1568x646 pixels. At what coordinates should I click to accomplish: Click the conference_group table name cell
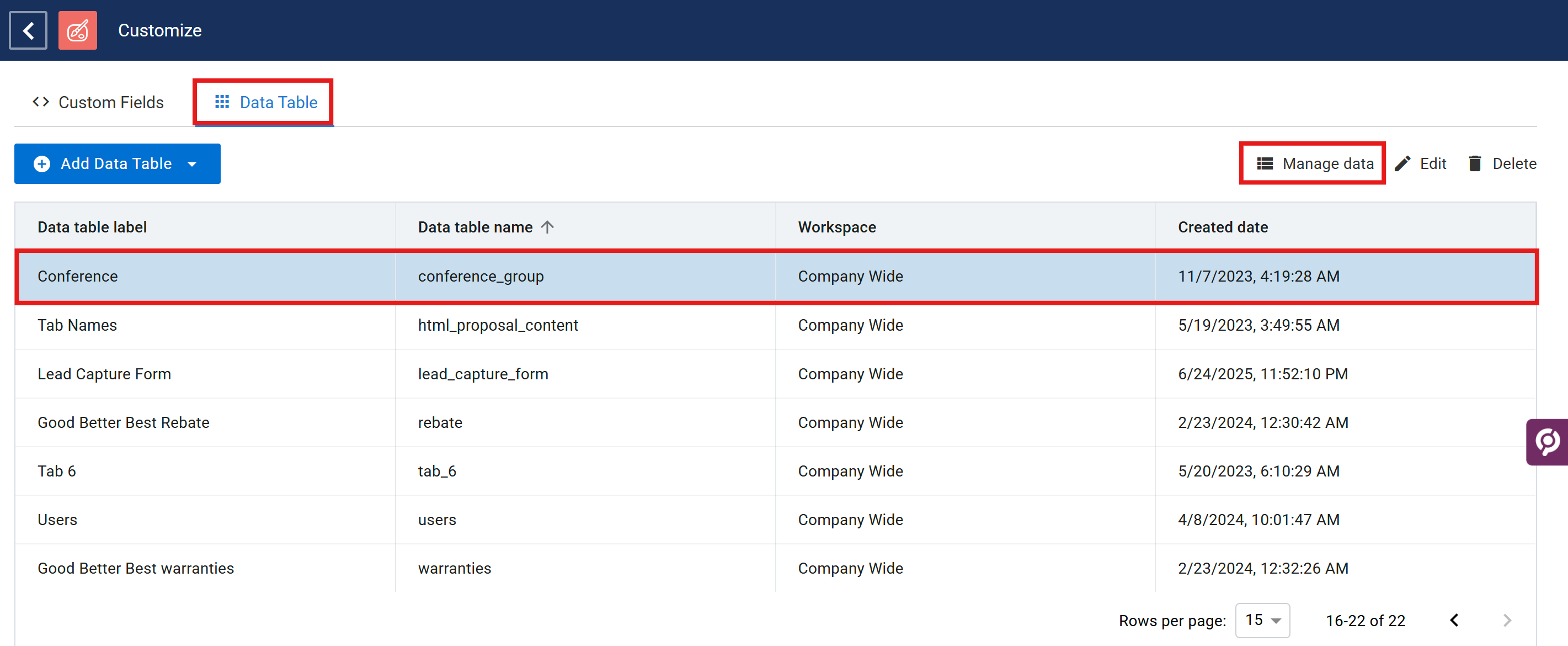481,276
